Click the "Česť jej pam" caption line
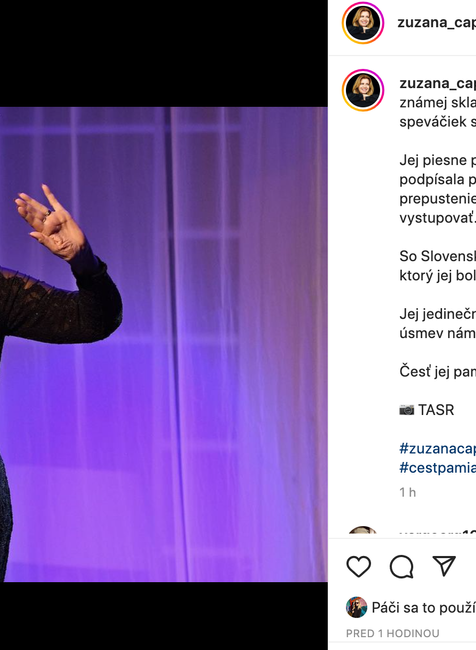The height and width of the screenshot is (650, 476). tap(437, 371)
